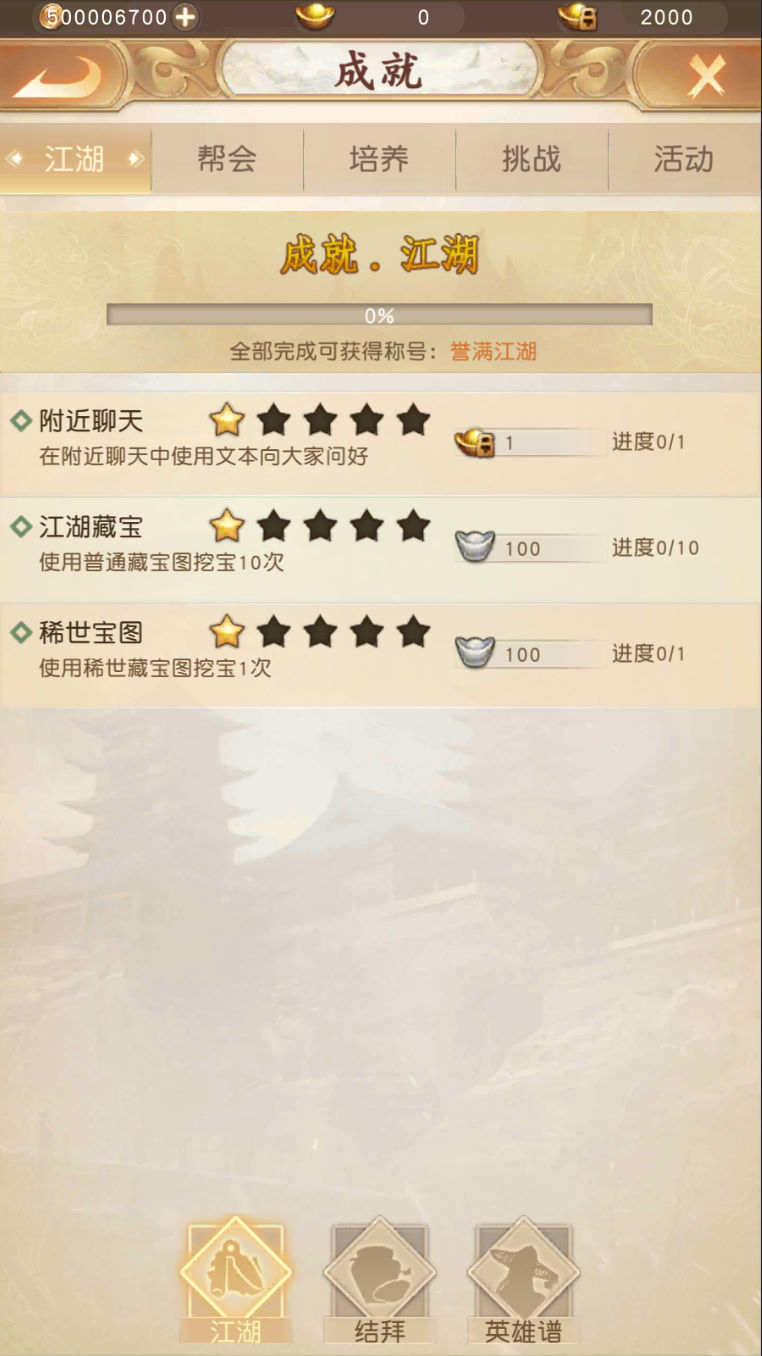Tap gold reward icon for 附近聊天
The image size is (762, 1356).
tap(475, 441)
